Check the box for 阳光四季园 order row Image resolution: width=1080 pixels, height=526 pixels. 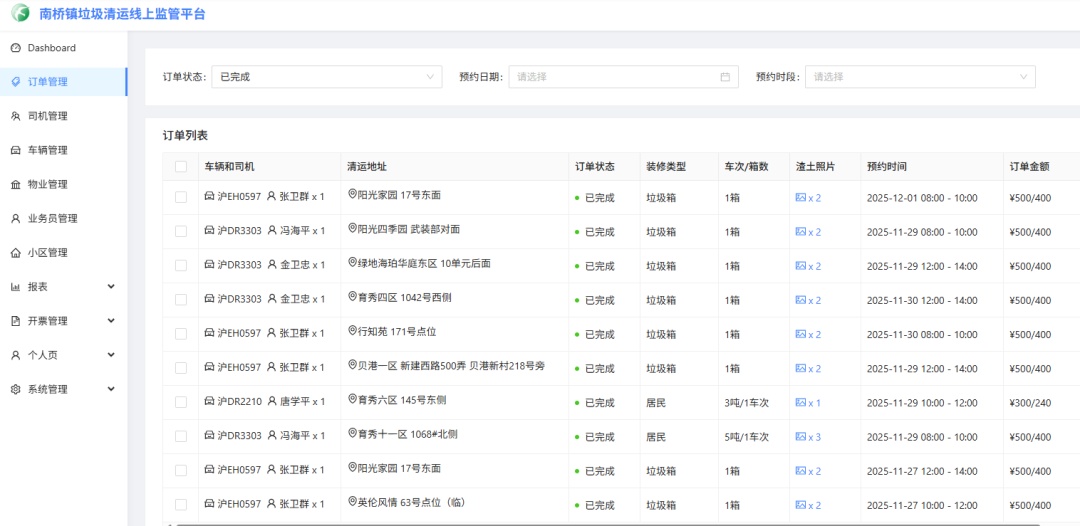[181, 231]
